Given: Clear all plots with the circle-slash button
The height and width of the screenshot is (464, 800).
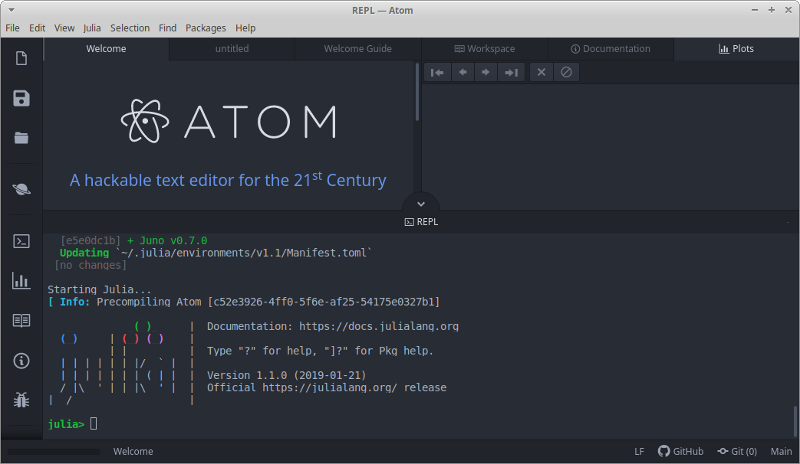Looking at the screenshot, I should pos(566,72).
